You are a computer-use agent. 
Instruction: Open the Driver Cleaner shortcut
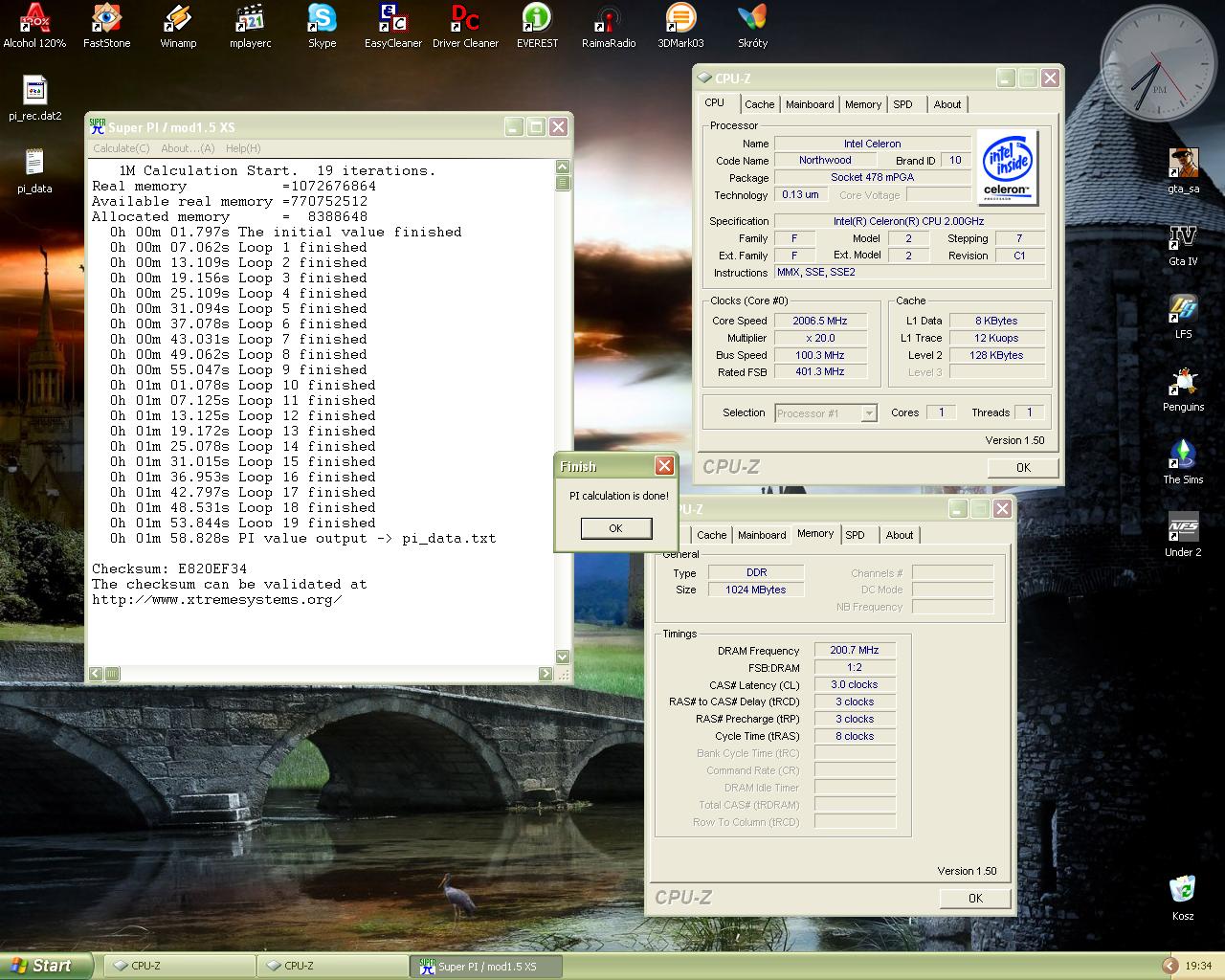pos(465,19)
